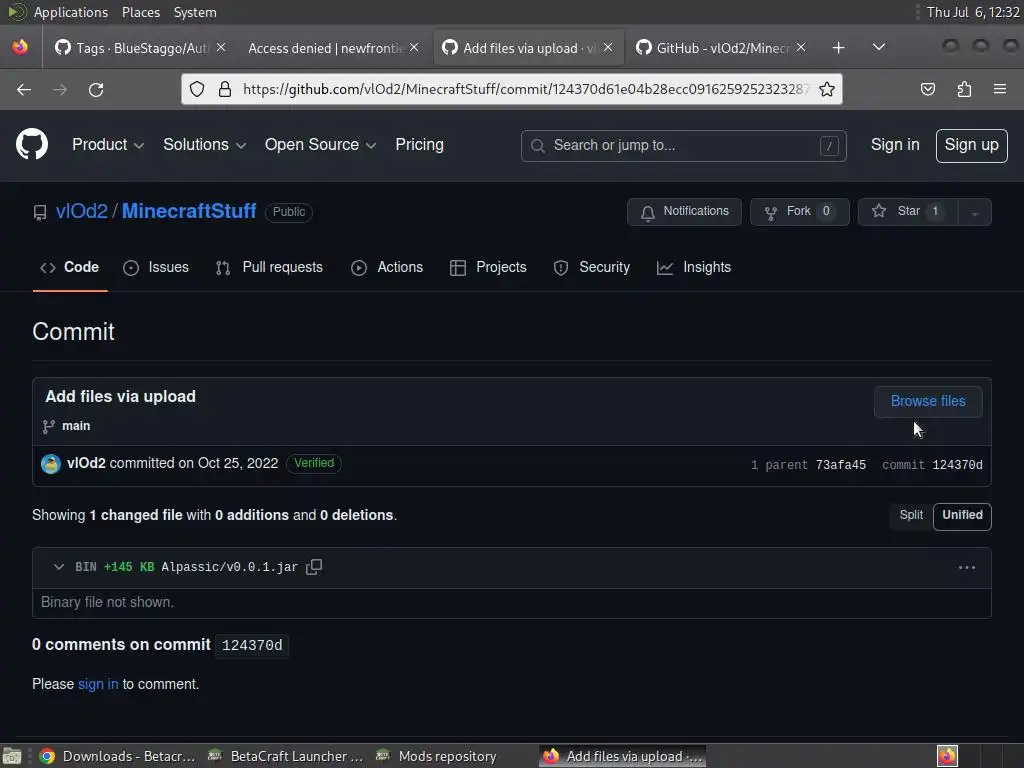
Task: Select the Unified diff view
Action: [x=962, y=516]
